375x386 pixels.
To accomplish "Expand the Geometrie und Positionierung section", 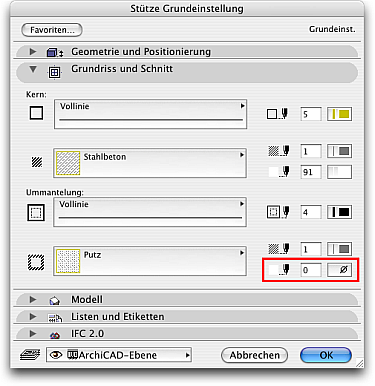I will [33, 52].
